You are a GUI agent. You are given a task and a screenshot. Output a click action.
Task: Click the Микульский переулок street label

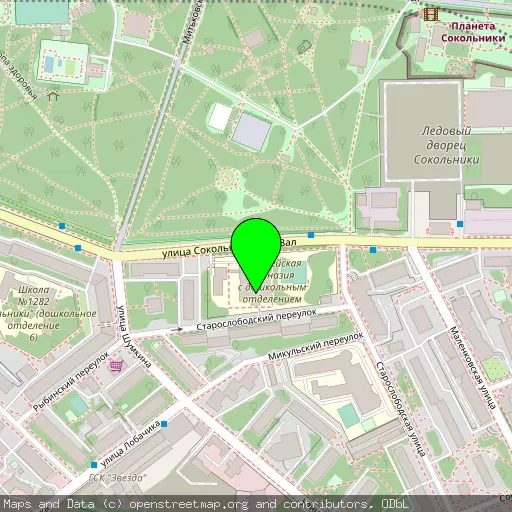pos(315,346)
